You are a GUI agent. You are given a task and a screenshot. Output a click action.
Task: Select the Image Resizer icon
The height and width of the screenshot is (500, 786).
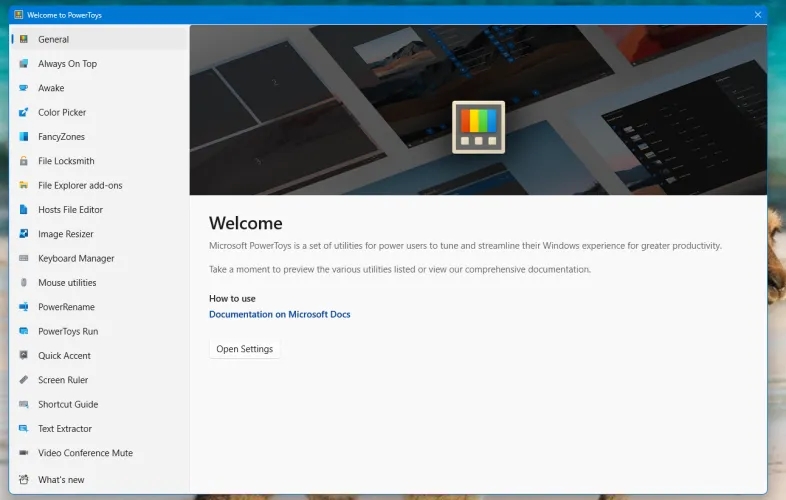pos(23,234)
